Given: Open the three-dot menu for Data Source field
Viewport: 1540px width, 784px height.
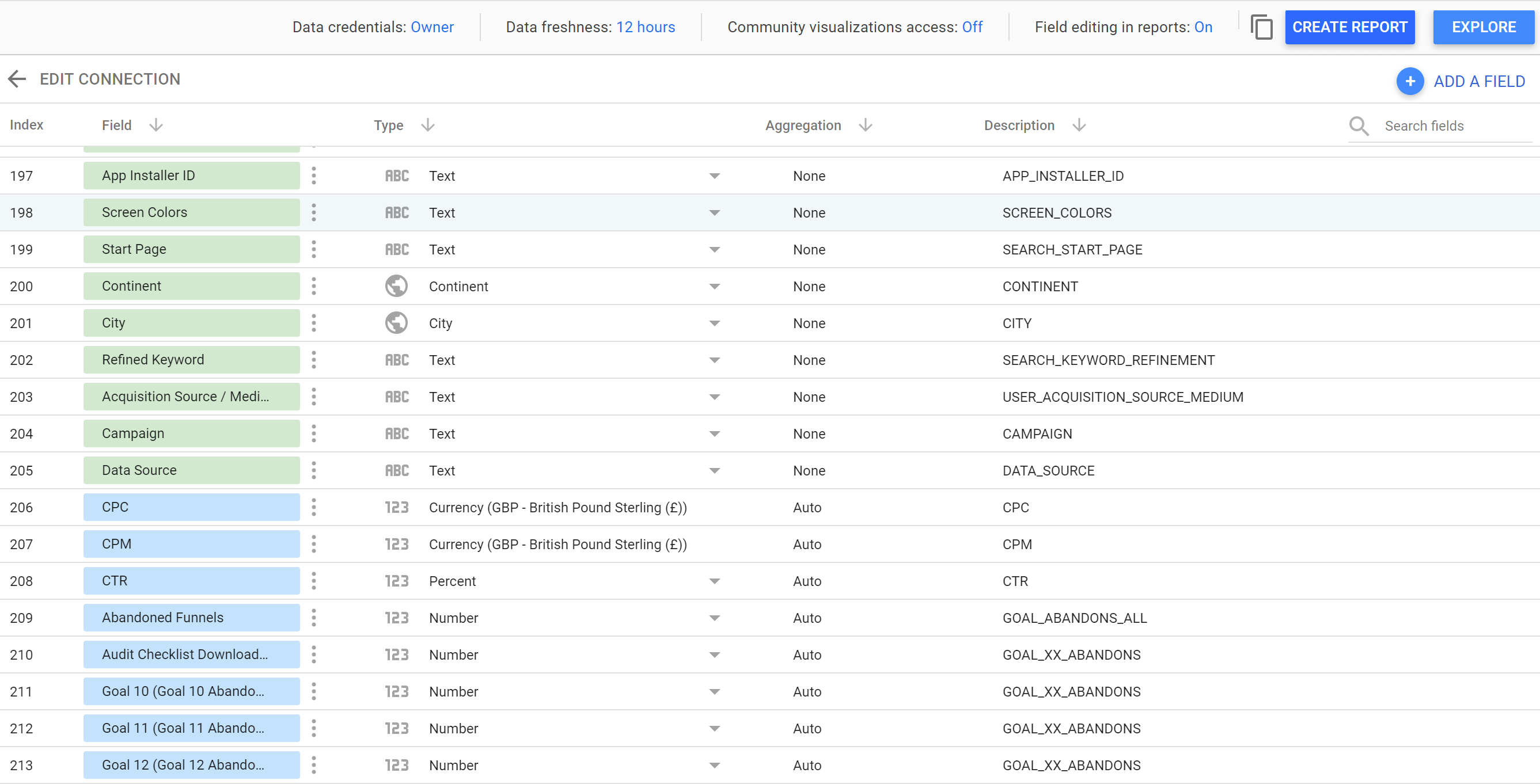Looking at the screenshot, I should click(314, 470).
